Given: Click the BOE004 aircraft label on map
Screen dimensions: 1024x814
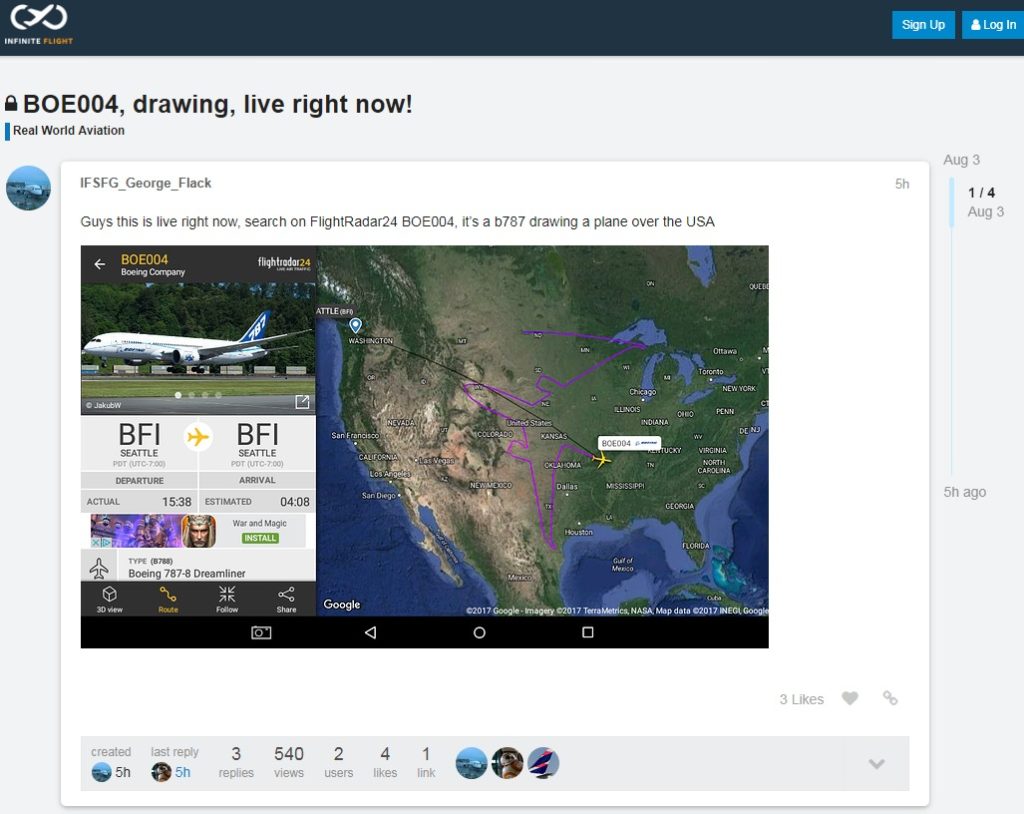Looking at the screenshot, I should (x=629, y=443).
